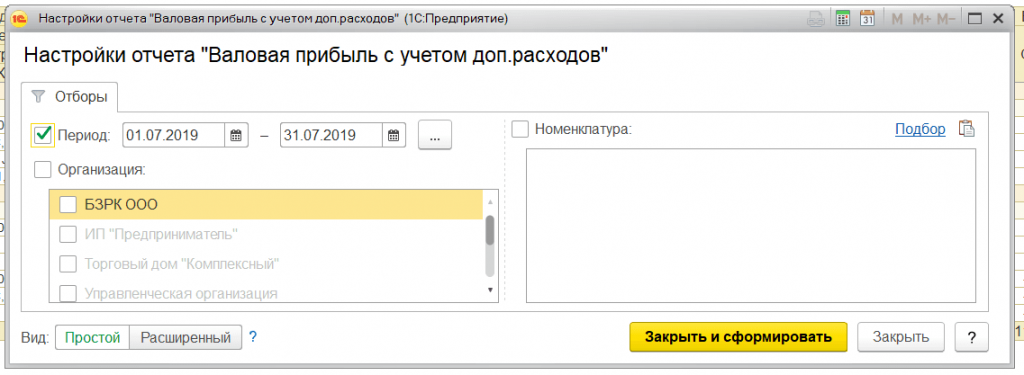This screenshot has width=1024, height=375.
Task: Enable the Номенклатура filter checkbox
Action: pyautogui.click(x=520, y=129)
